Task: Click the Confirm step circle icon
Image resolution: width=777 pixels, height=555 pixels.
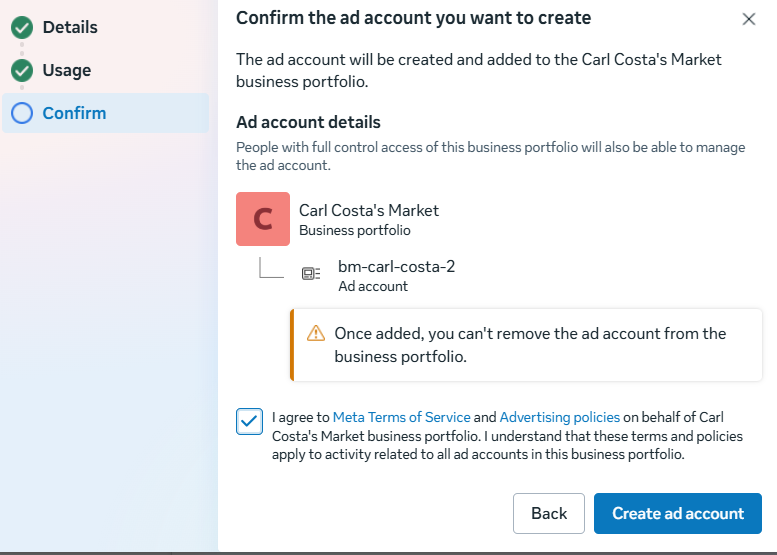Action: [x=22, y=113]
